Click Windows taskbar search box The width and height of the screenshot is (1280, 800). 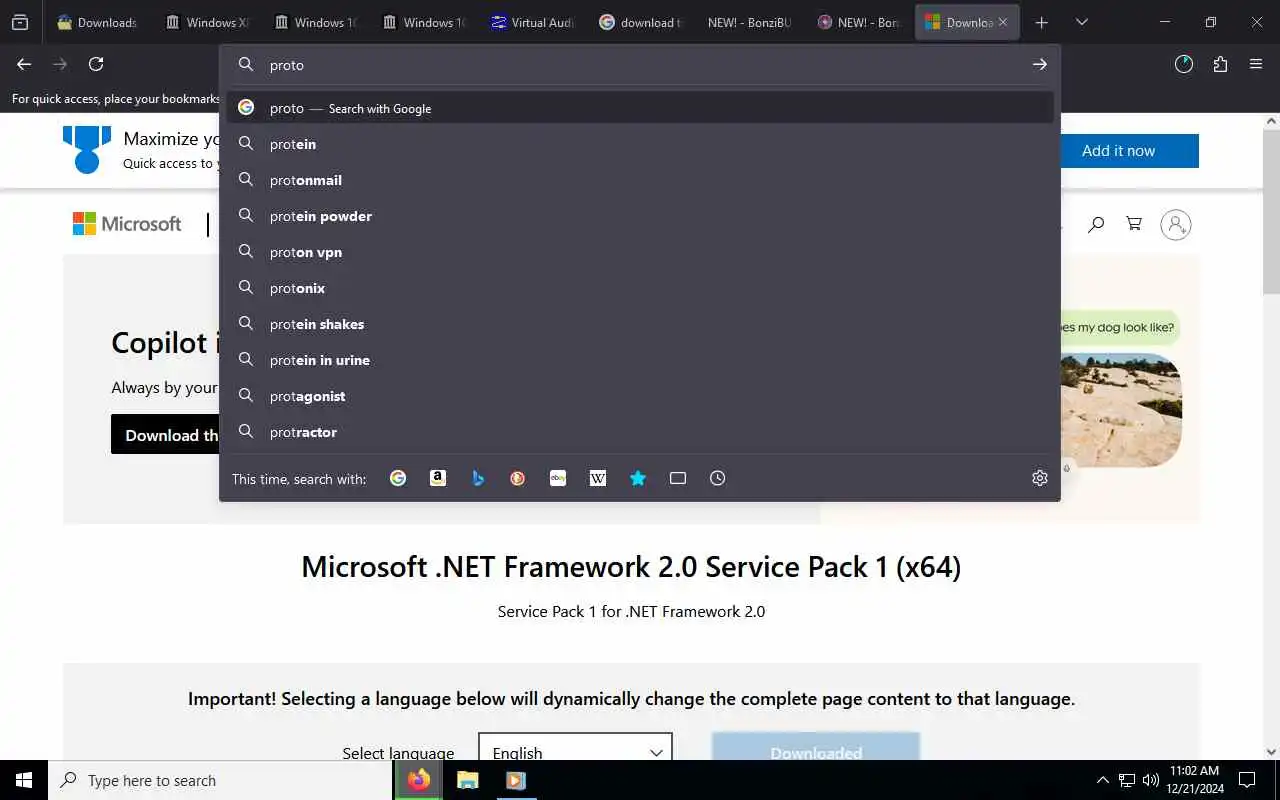point(220,780)
